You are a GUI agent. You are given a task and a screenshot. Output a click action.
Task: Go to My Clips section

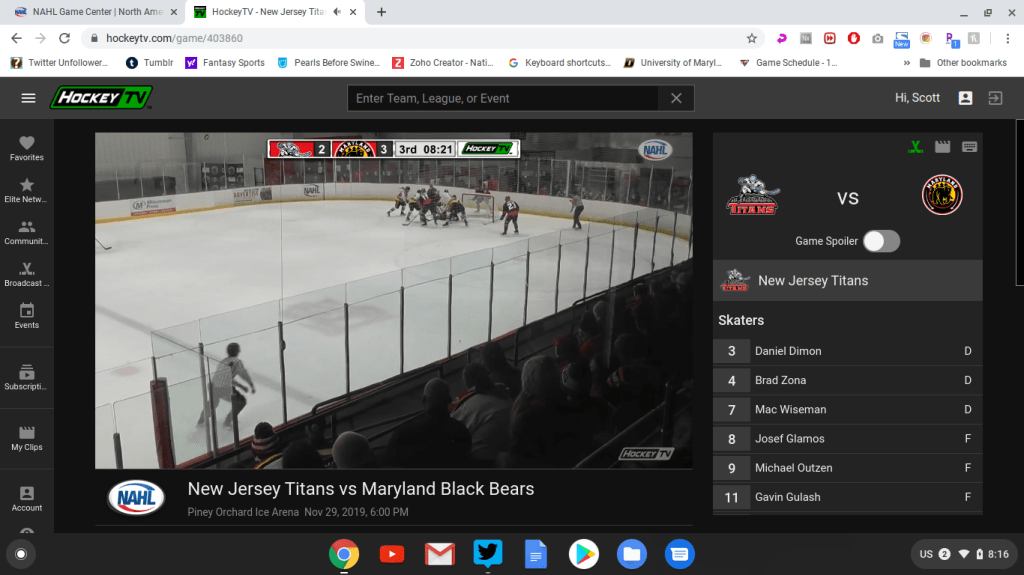point(27,438)
